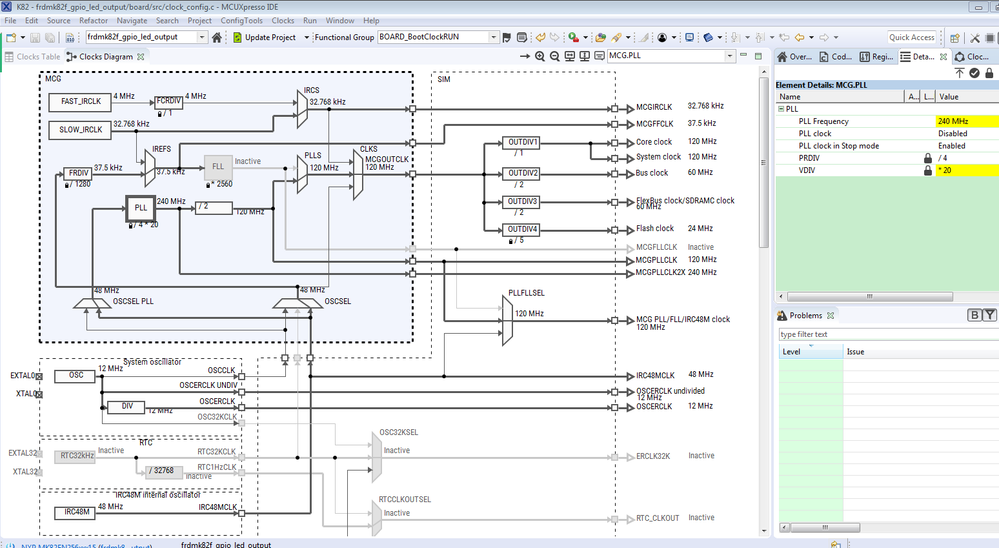The height and width of the screenshot is (548, 999).
Task: Click the PLL clock in Stop mode Enabled value
Action: pyautogui.click(x=967, y=145)
